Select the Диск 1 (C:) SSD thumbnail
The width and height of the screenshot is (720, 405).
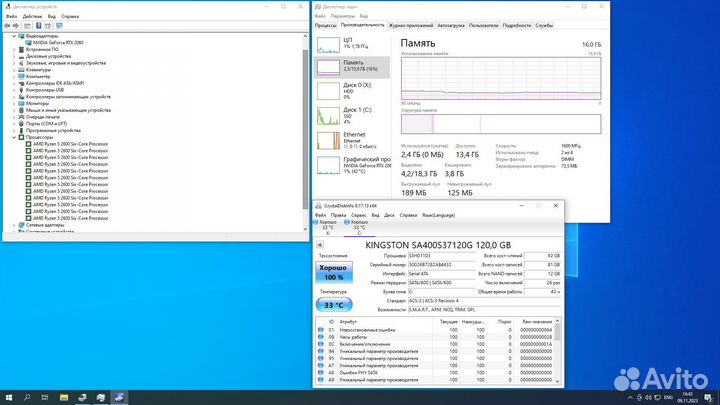click(328, 116)
